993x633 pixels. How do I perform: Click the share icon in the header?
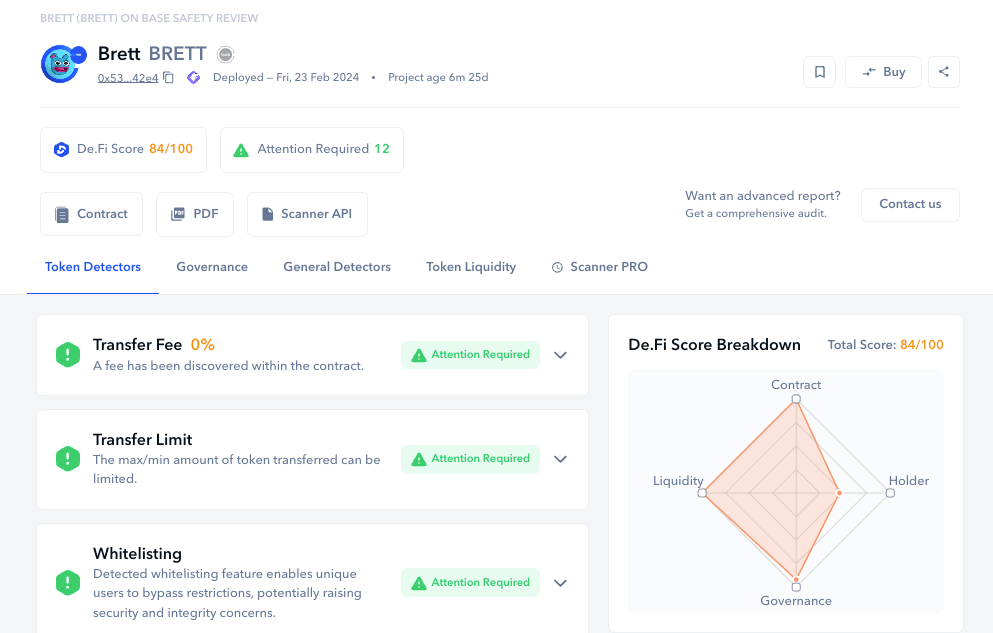[x=944, y=72]
